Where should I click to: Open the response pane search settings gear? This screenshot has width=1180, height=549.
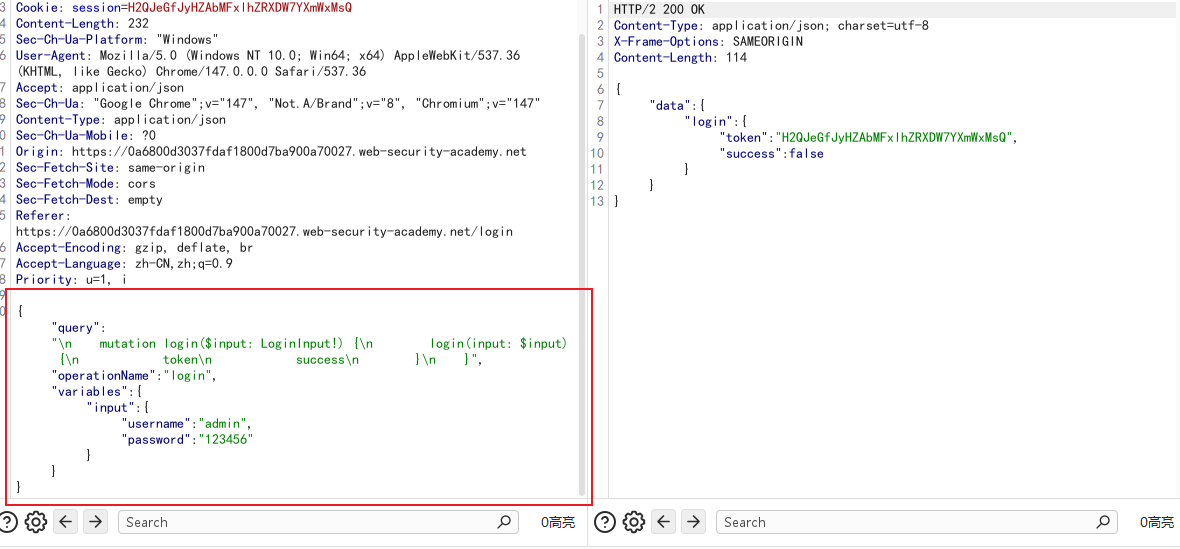634,522
